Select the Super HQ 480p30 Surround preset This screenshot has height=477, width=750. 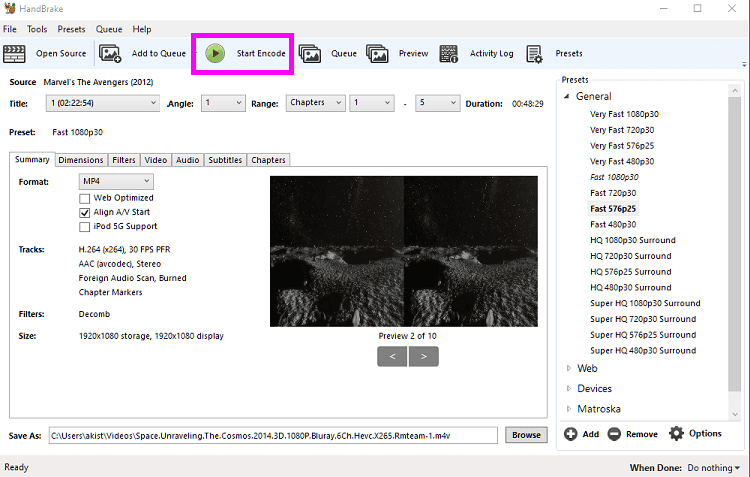pos(643,351)
